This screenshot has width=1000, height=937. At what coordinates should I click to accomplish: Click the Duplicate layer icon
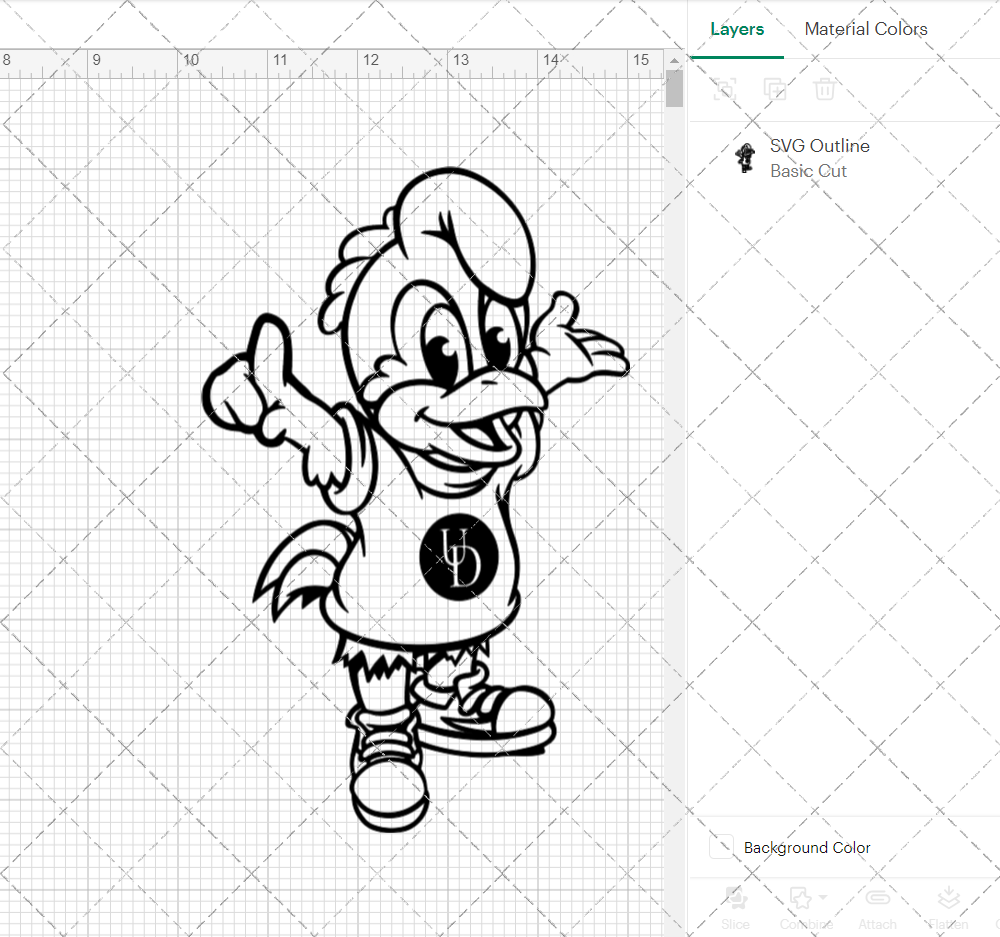pos(774,89)
